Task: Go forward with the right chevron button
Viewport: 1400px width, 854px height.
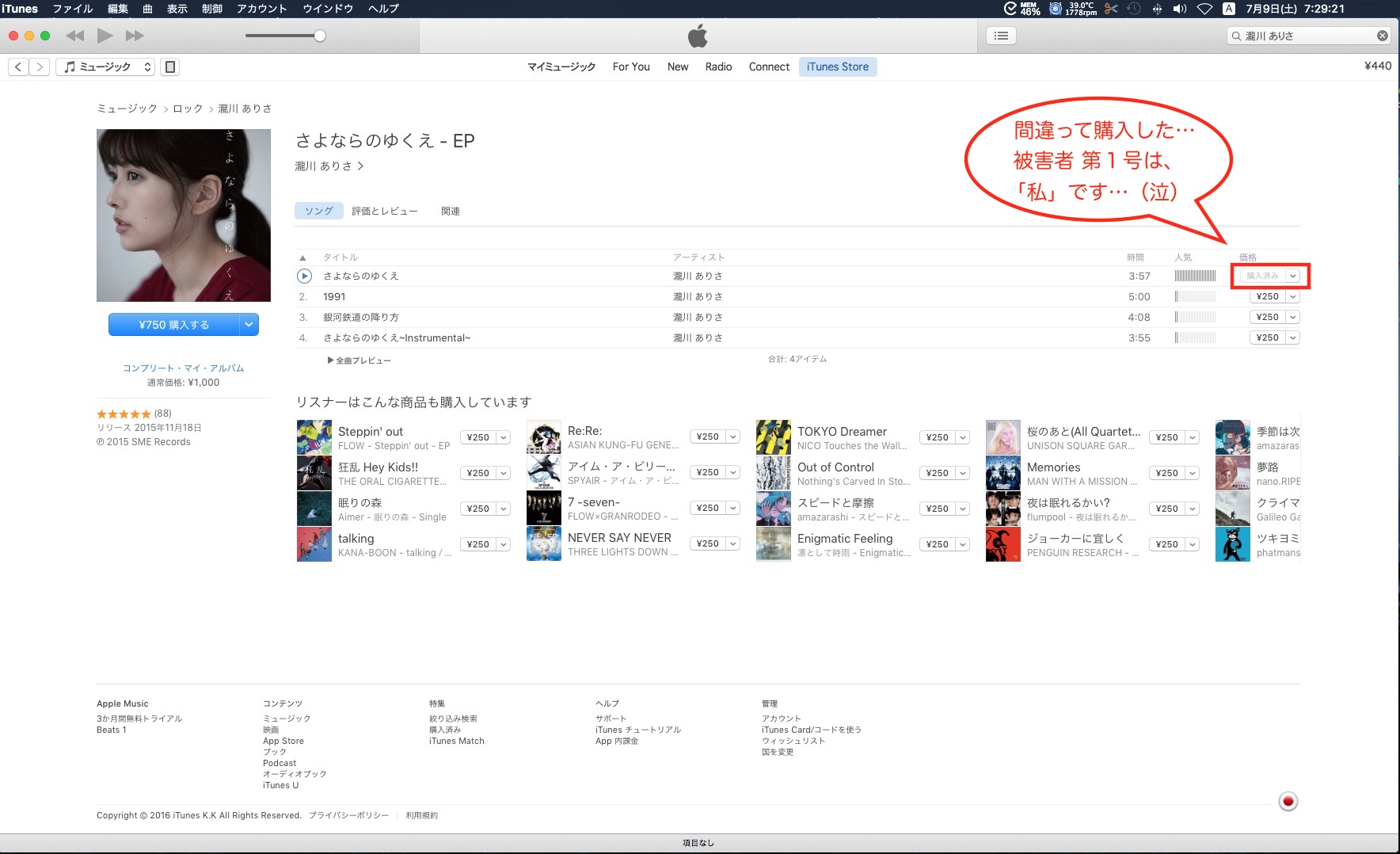Action: pos(40,67)
